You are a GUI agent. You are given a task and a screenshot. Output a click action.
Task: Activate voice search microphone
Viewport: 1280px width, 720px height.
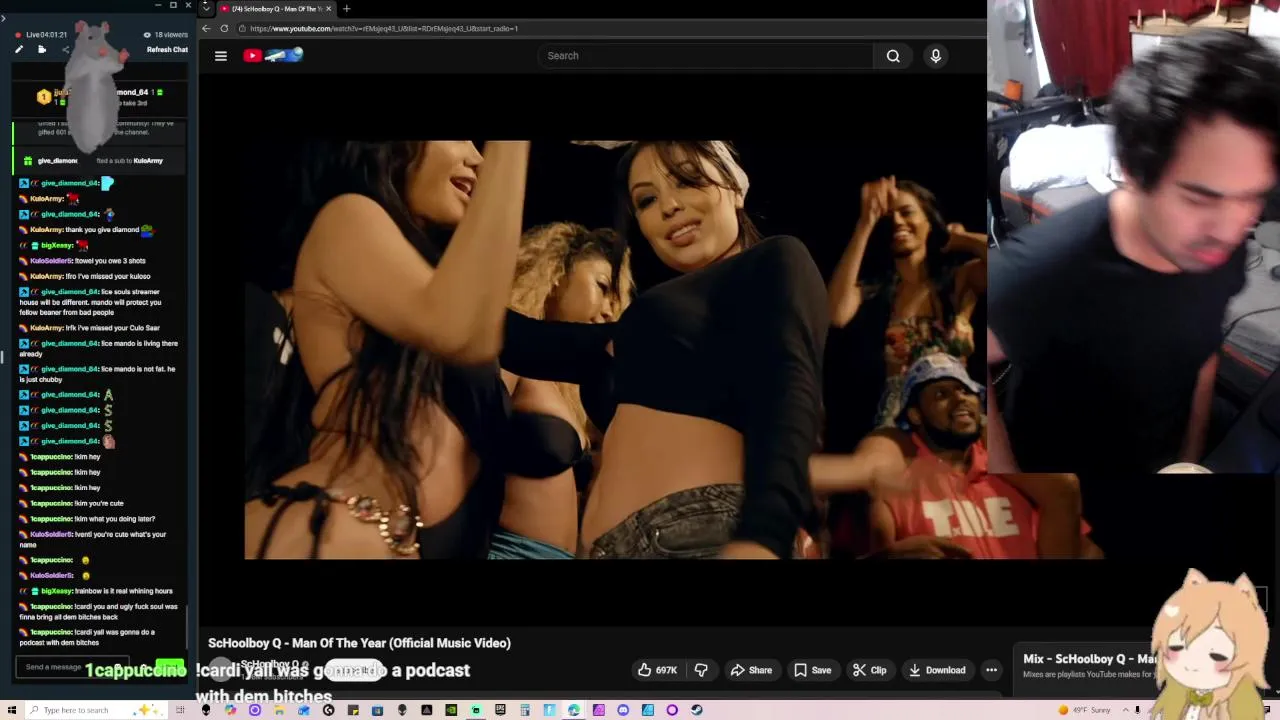point(936,56)
